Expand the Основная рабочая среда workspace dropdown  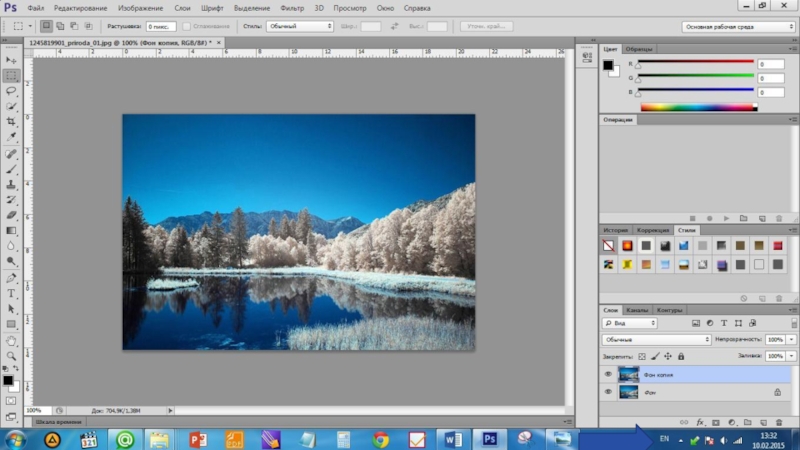739,26
